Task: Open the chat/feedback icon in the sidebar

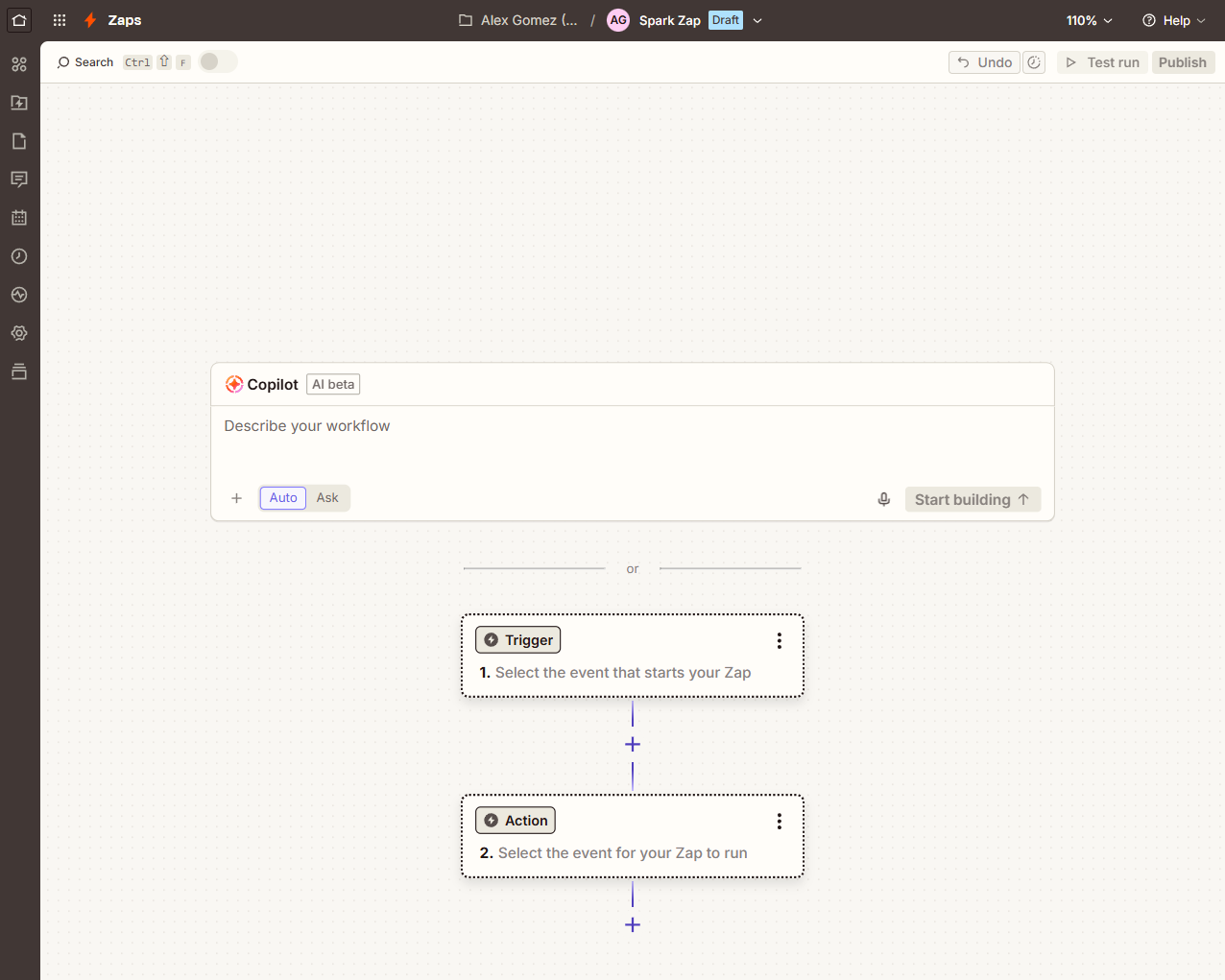Action: 18,179
